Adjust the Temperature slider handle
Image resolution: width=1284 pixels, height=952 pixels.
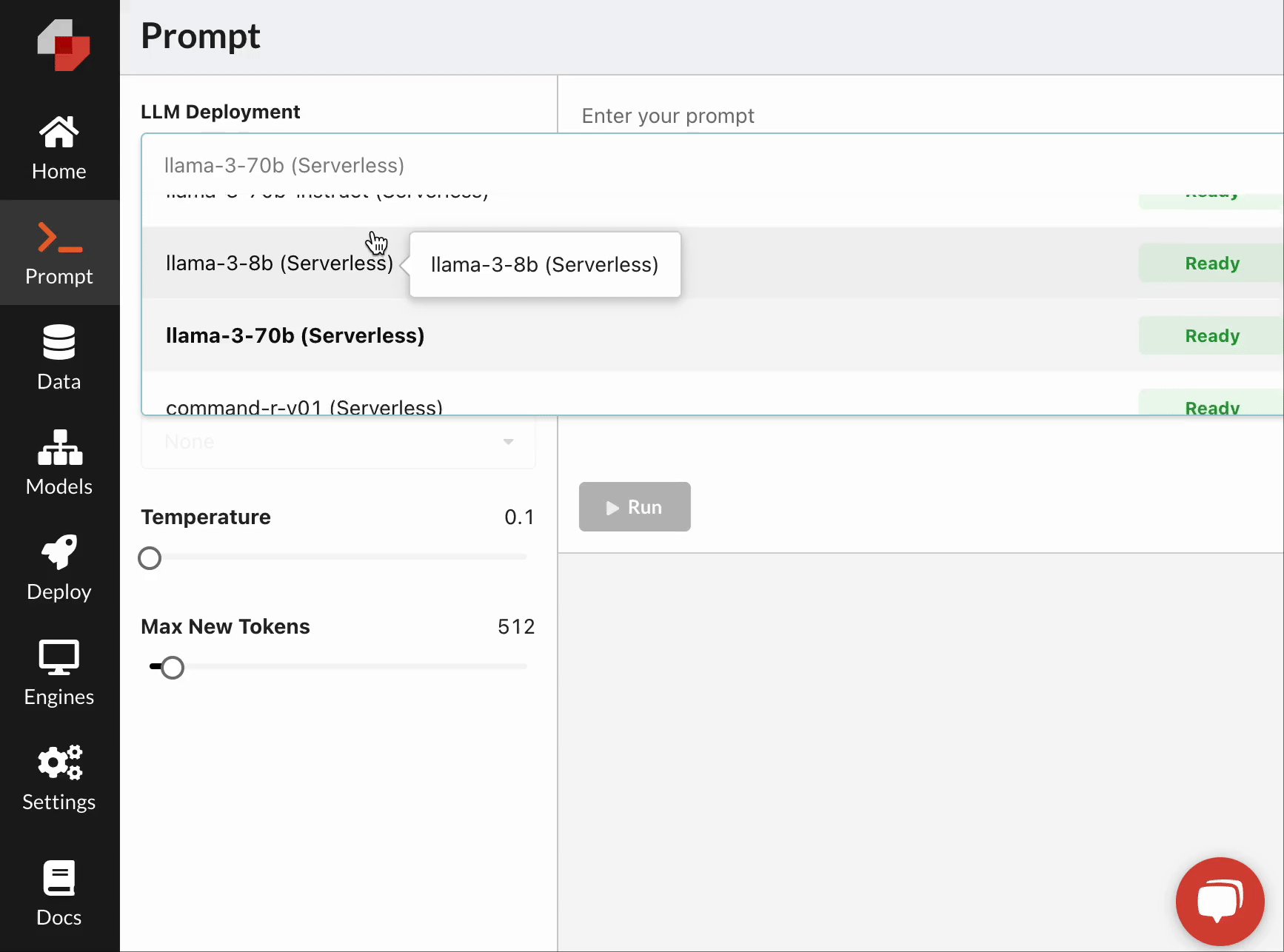150,558
